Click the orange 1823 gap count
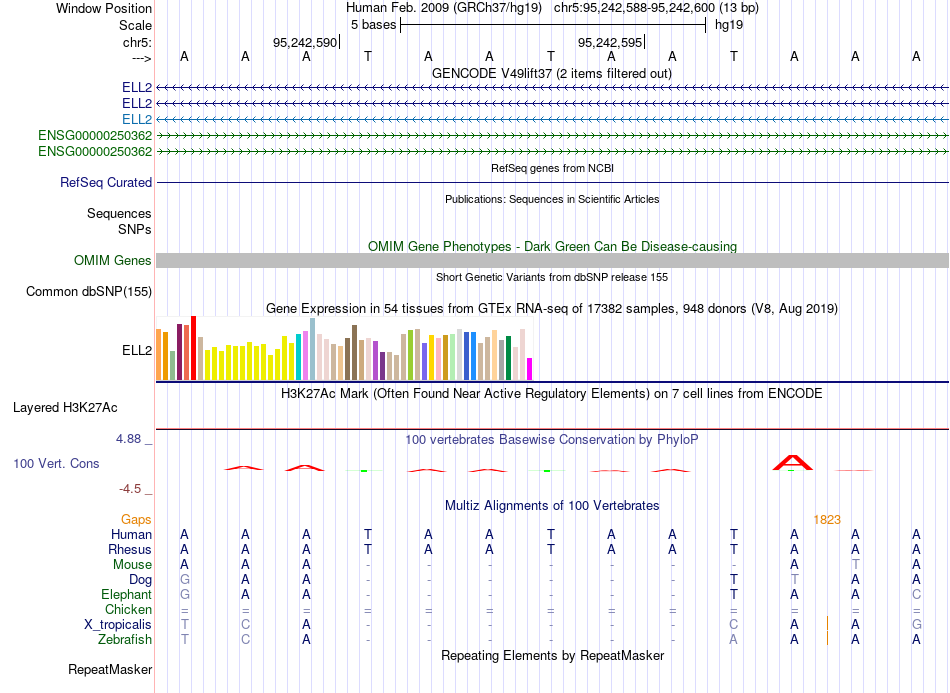This screenshot has width=950, height=693. click(827, 520)
